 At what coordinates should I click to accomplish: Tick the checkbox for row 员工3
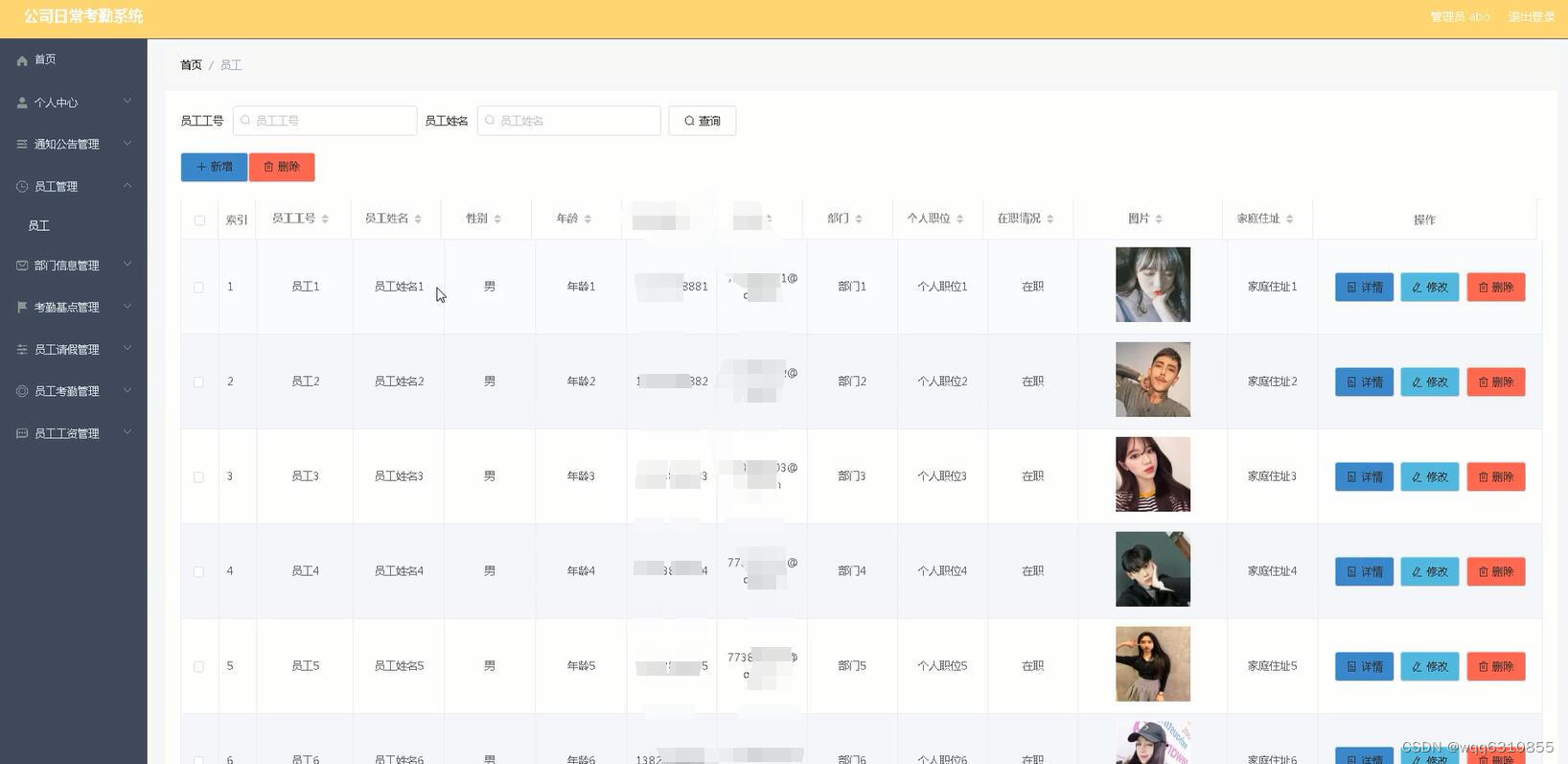(x=198, y=477)
